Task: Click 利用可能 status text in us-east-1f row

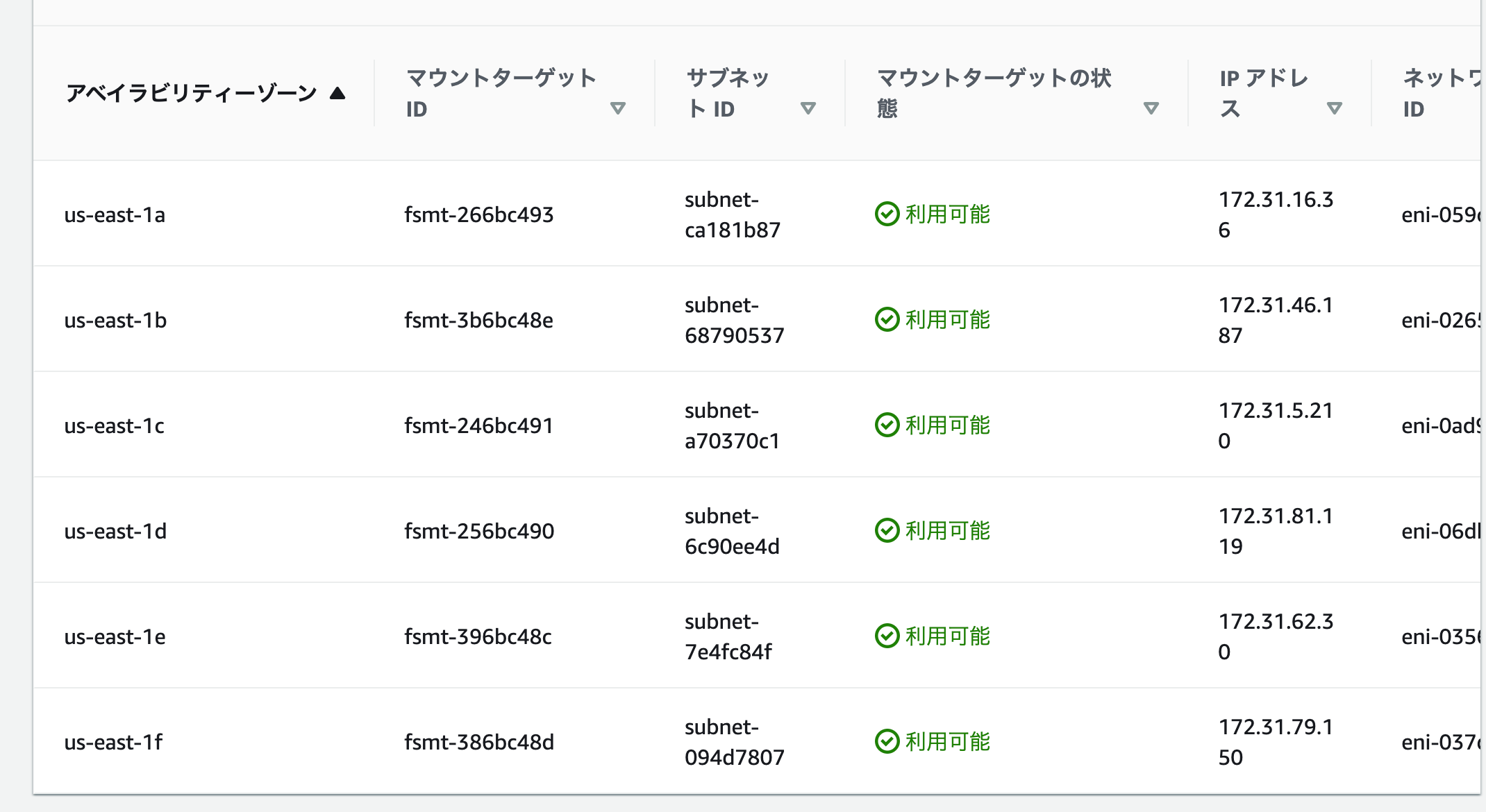Action: coord(948,742)
